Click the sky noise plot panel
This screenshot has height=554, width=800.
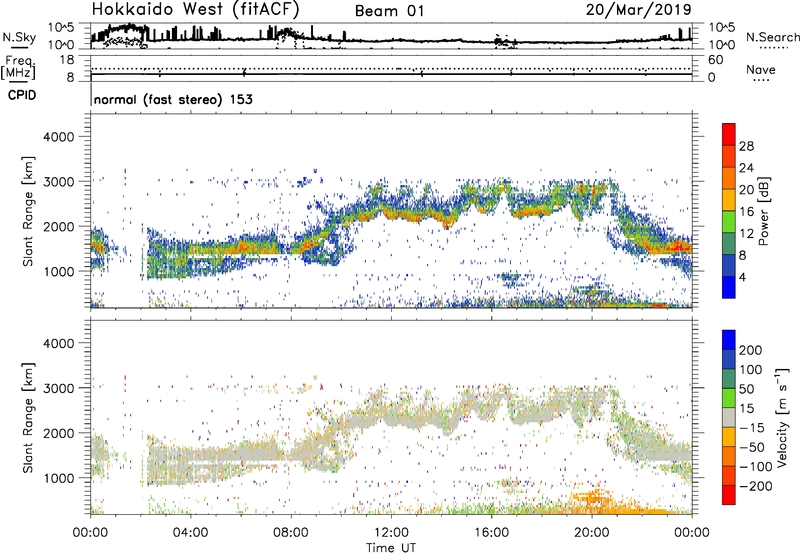(391, 36)
